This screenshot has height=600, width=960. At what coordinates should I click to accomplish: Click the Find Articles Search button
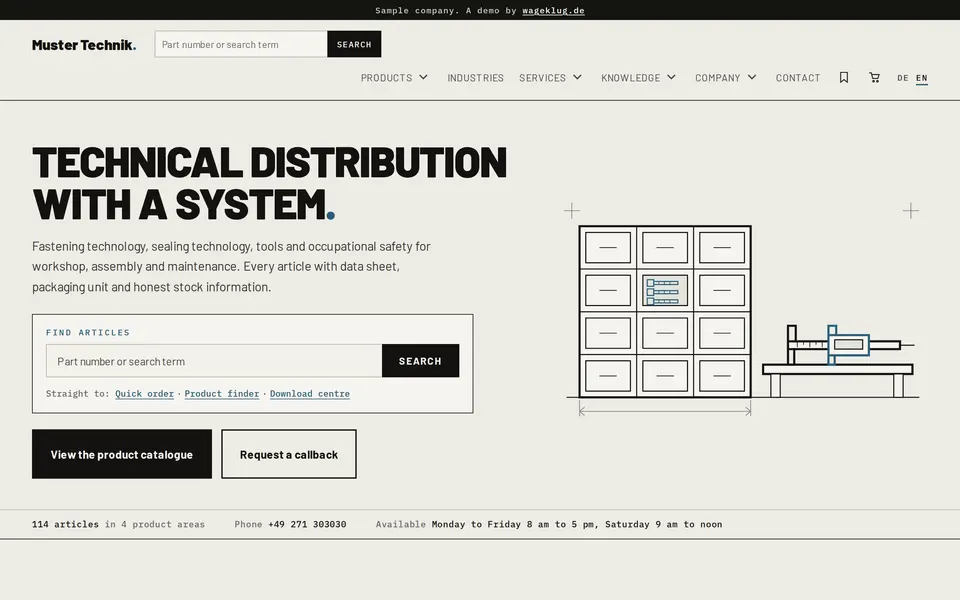(x=420, y=361)
